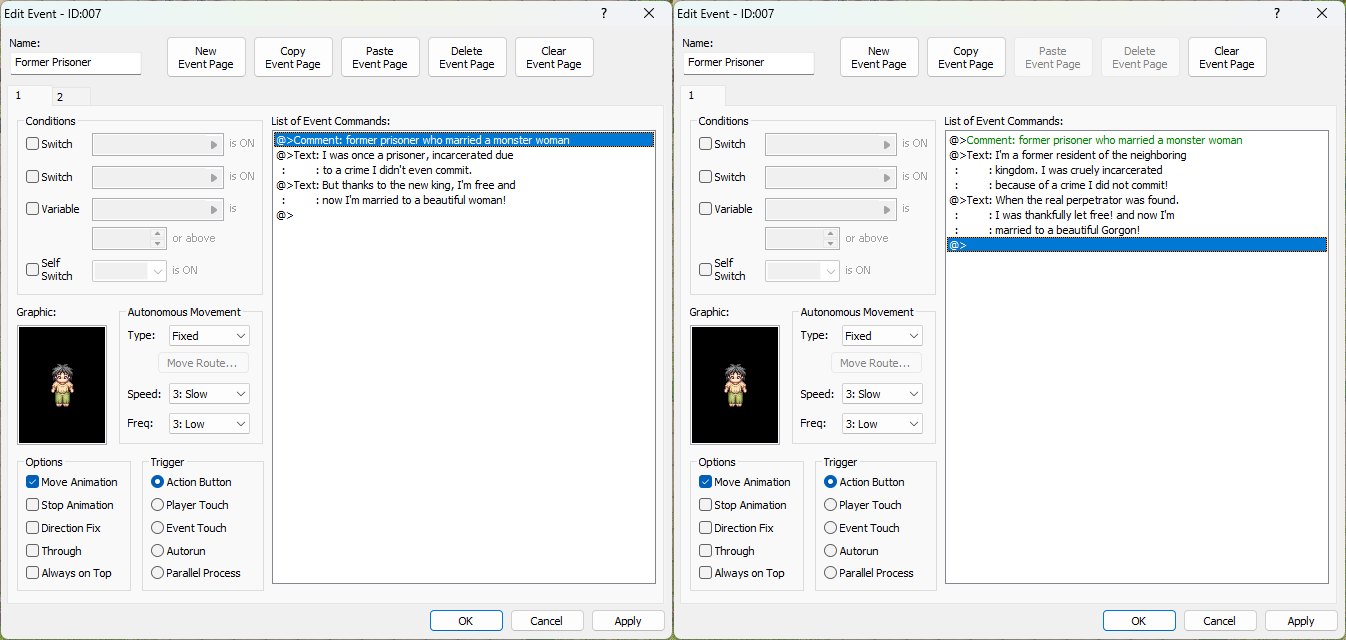Click New Event Page in left window
Viewport: 1346px width, 640px height.
(206, 57)
